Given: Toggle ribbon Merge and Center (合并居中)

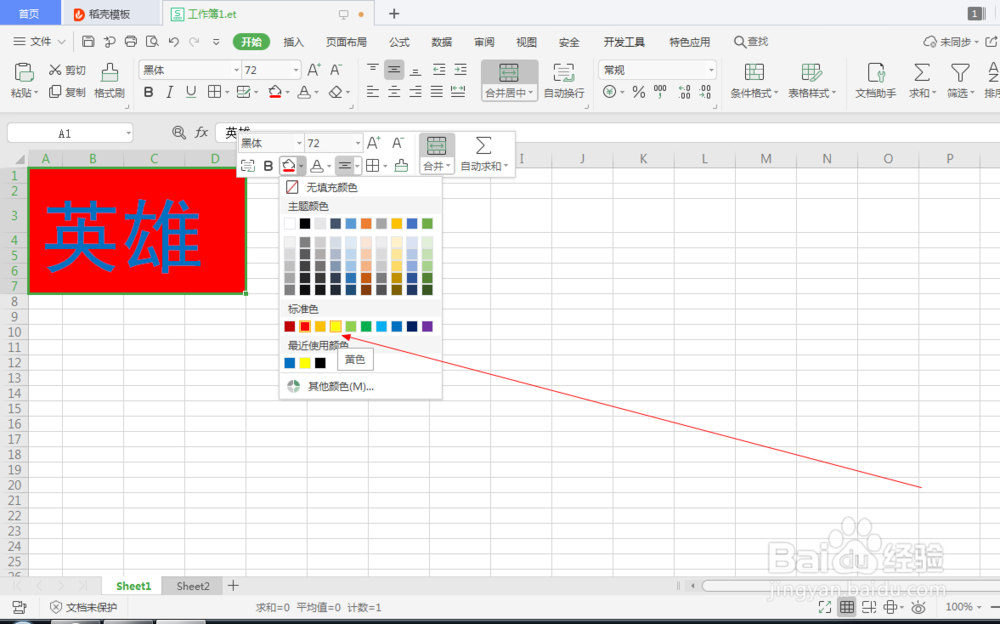Looking at the screenshot, I should pyautogui.click(x=509, y=80).
